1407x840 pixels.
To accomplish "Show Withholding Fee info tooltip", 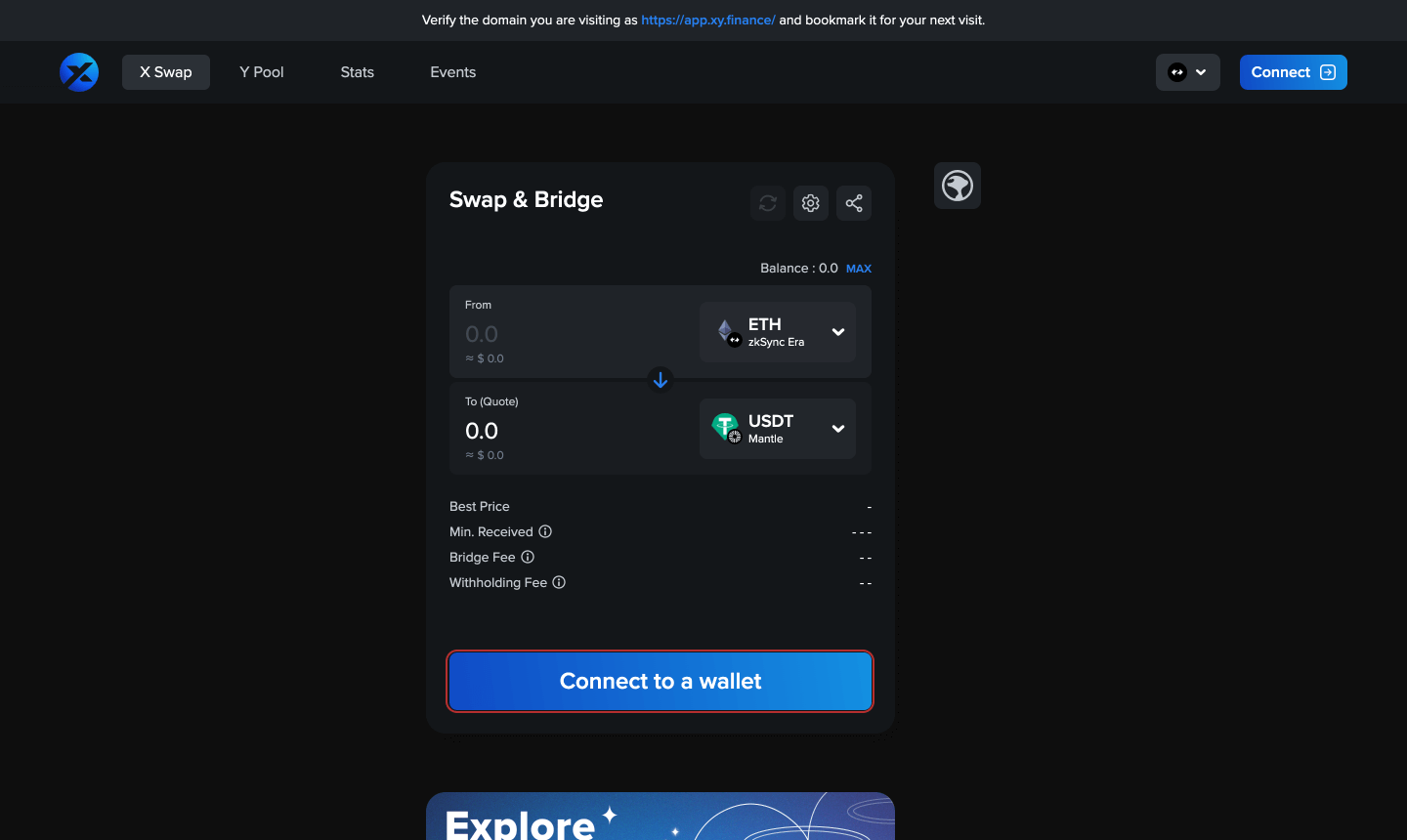I will click(x=559, y=582).
